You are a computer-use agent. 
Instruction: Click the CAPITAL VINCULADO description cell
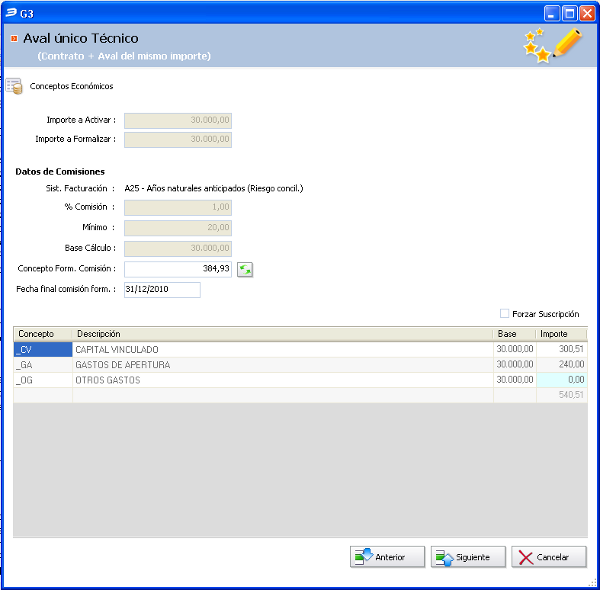click(x=283, y=349)
